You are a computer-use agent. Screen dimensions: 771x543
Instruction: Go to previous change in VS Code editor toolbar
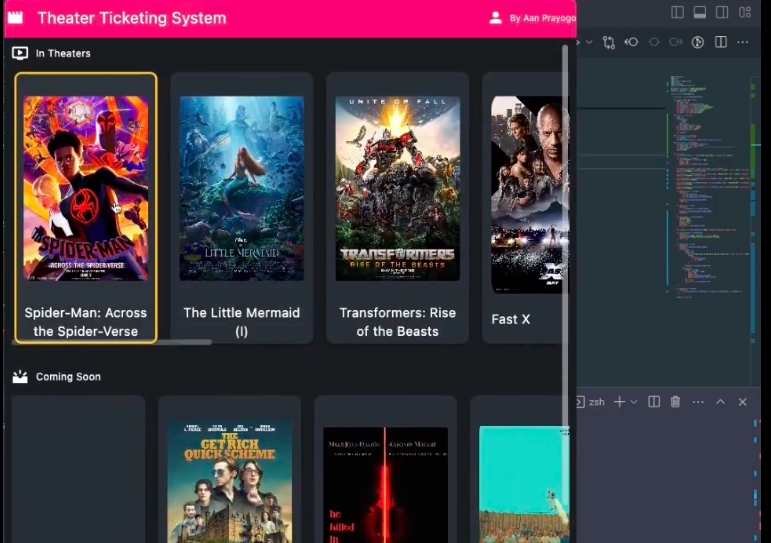631,42
